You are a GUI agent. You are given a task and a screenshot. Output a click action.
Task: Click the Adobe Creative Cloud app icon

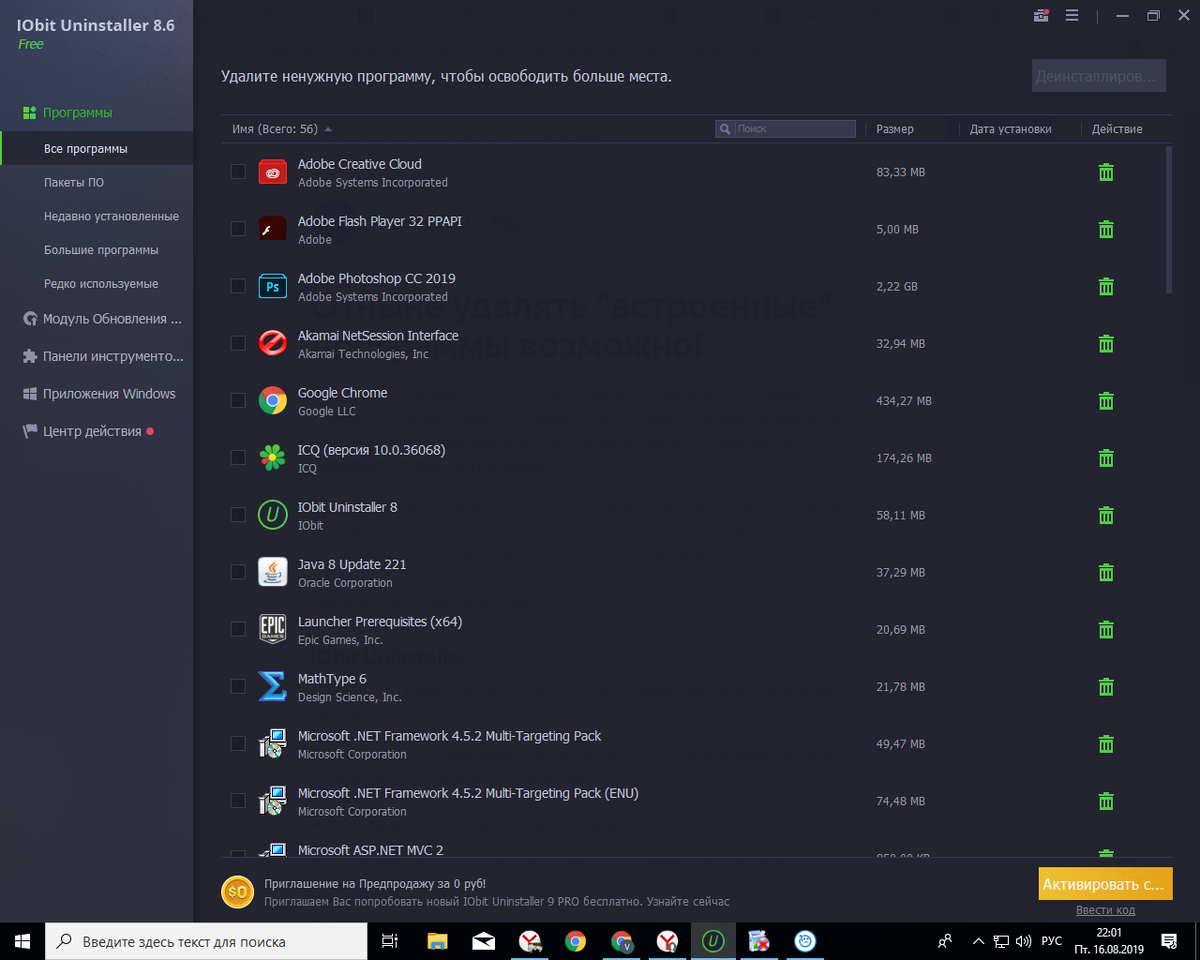tap(273, 172)
